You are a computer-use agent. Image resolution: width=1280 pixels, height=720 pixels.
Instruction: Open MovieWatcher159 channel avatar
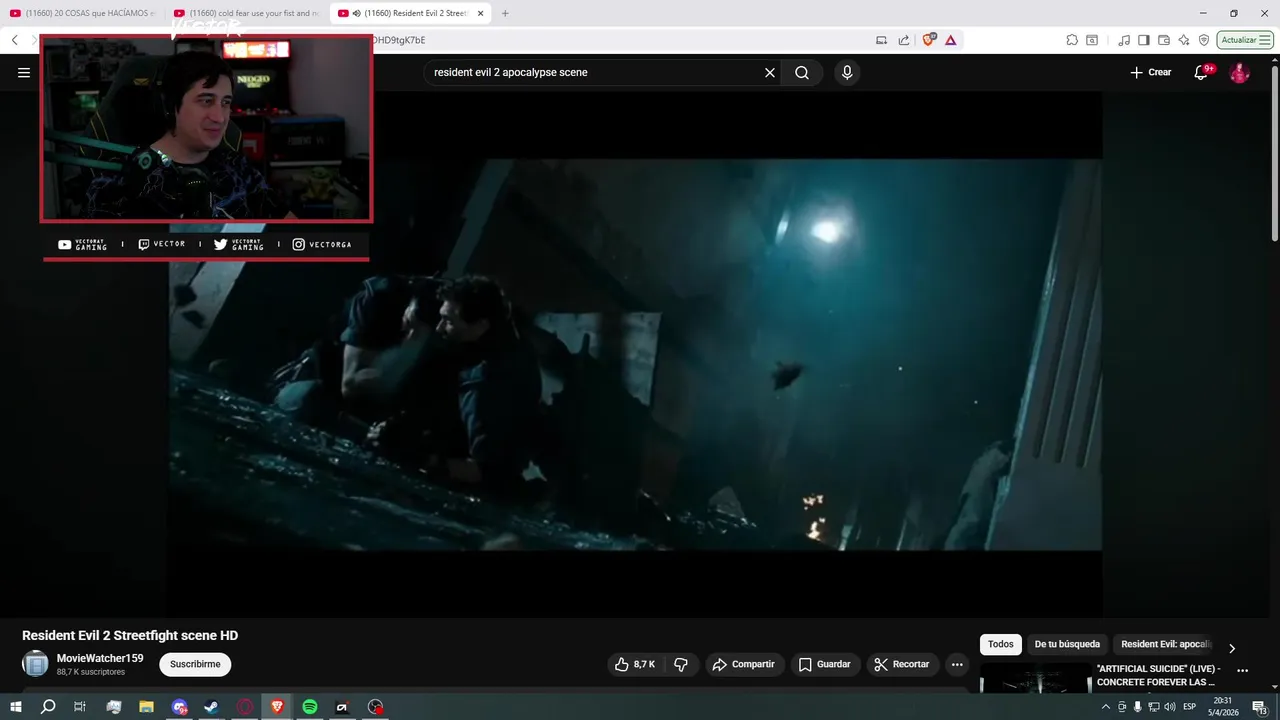click(x=35, y=664)
